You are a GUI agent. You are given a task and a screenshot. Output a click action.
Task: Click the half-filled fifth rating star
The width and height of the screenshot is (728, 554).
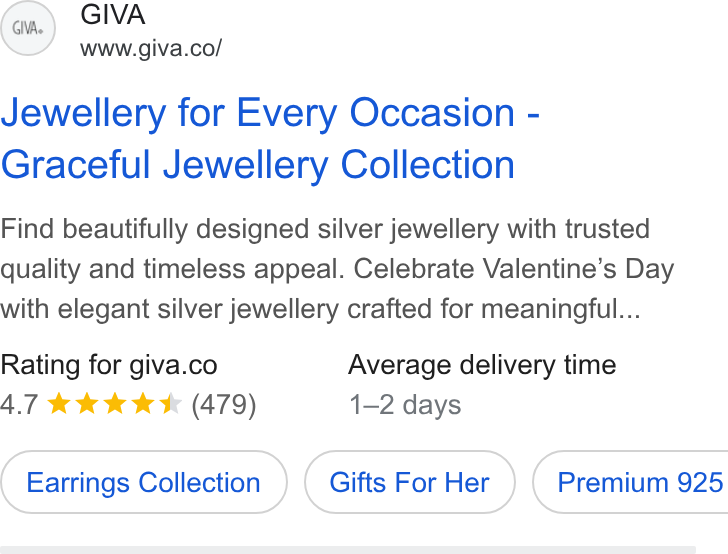[170, 403]
